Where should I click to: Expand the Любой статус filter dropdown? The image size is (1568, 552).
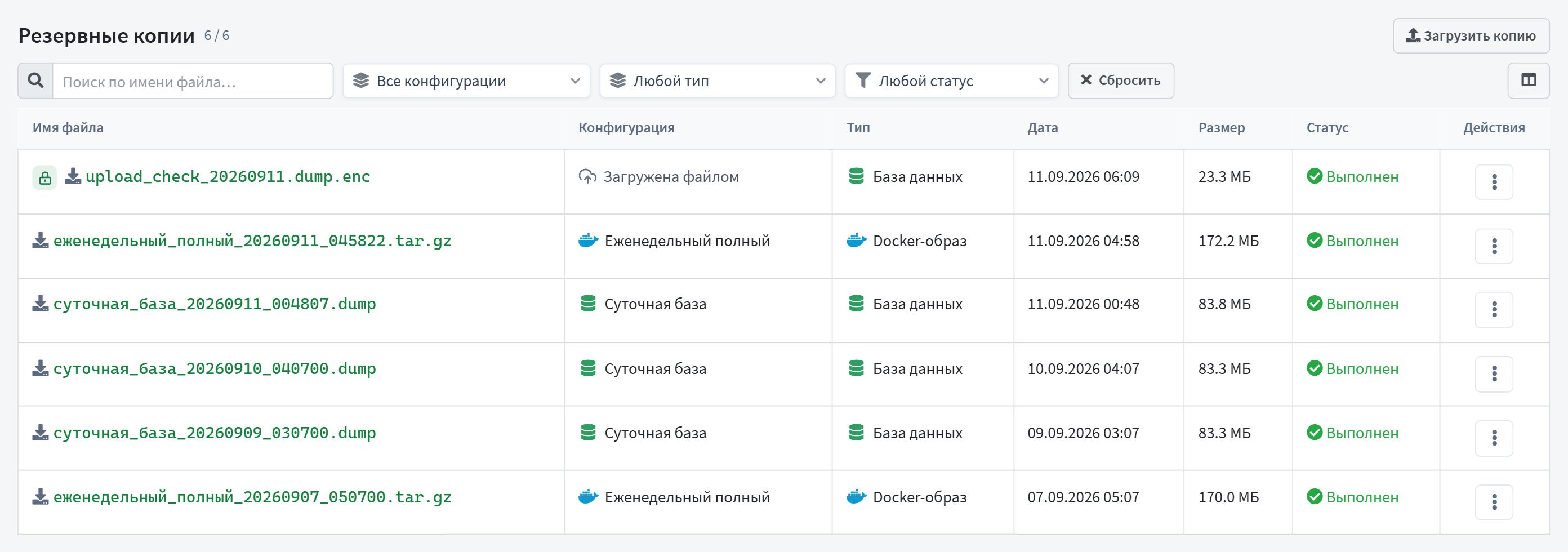[951, 81]
